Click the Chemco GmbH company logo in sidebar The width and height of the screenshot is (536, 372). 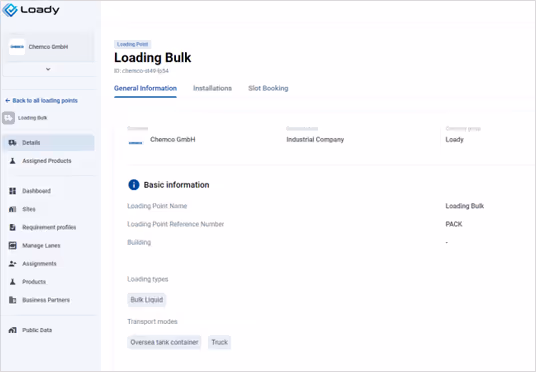pos(17,47)
